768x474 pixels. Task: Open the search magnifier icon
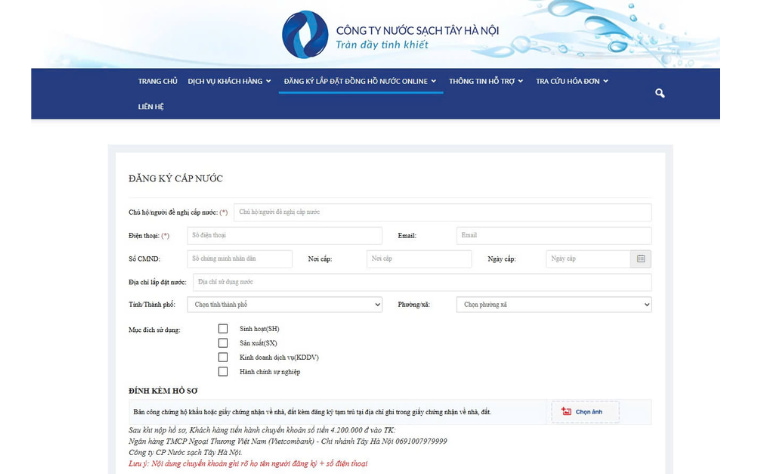tap(660, 93)
